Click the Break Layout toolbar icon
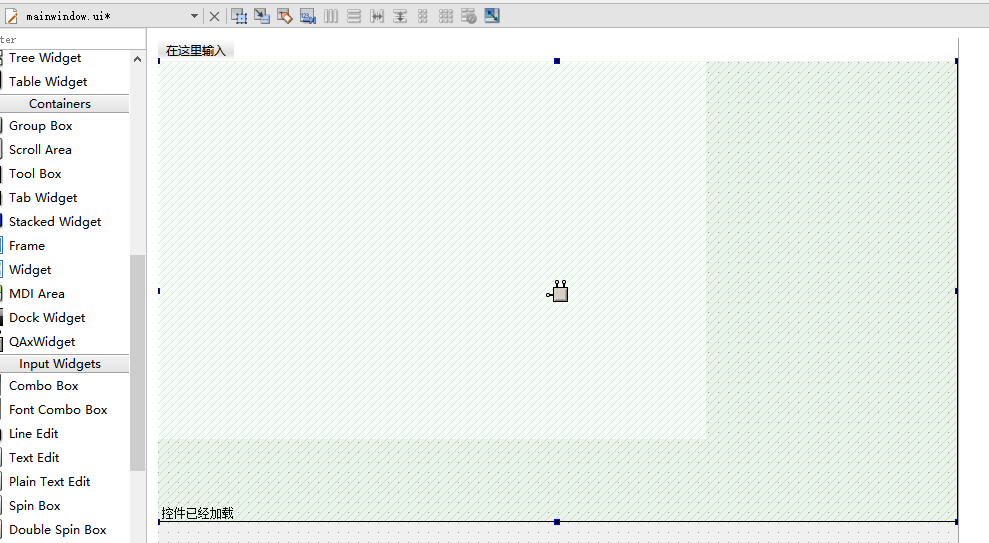The image size is (989, 543). [x=469, y=16]
